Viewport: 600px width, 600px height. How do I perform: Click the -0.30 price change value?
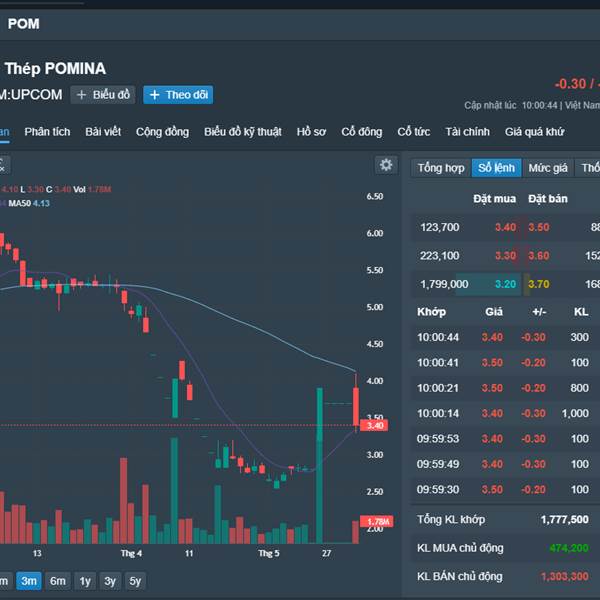point(570,84)
